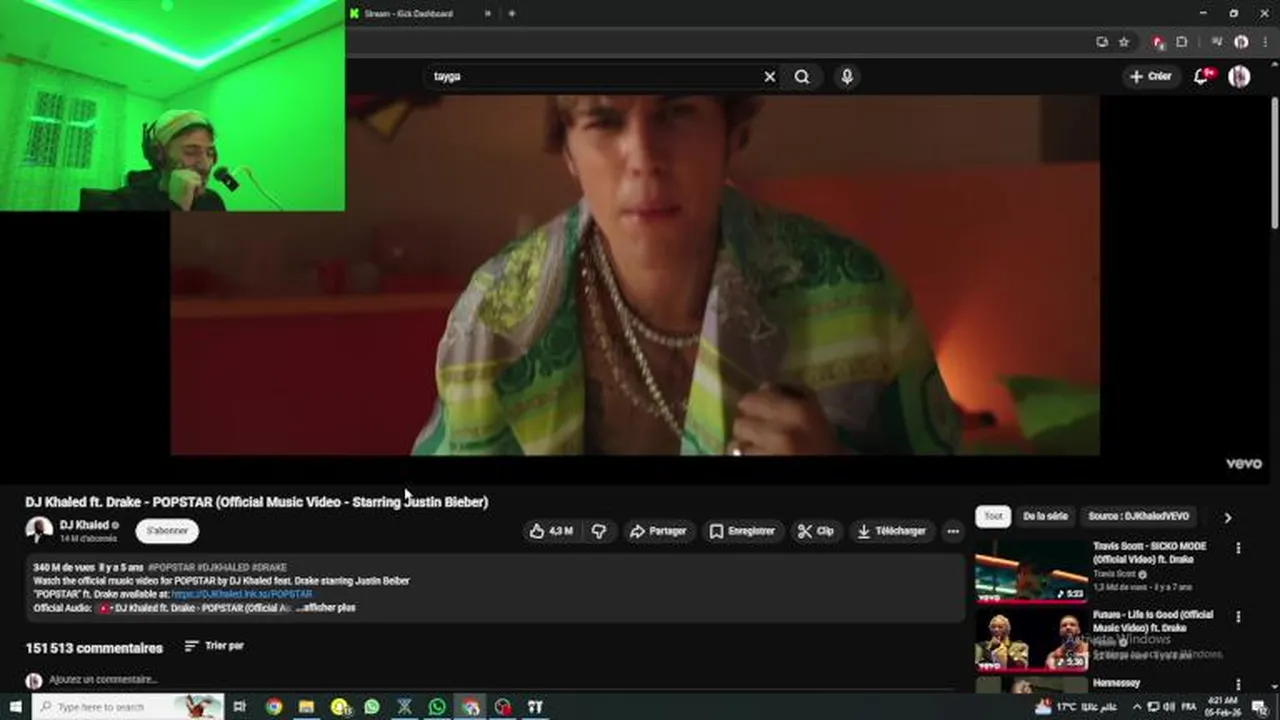Open options menu for the Life Is Good video
This screenshot has height=720, width=1280.
tap(1238, 617)
